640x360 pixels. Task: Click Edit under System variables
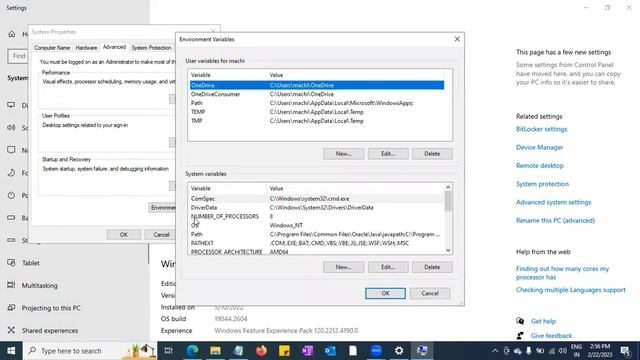388,267
